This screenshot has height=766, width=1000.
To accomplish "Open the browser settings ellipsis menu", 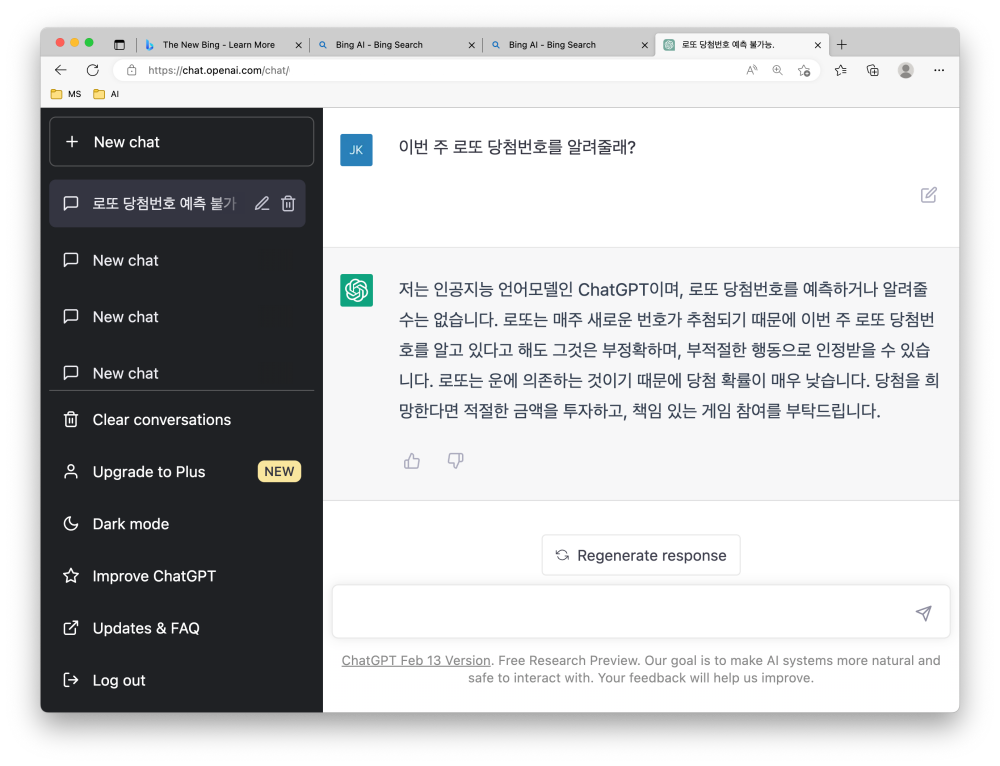I will point(939,70).
